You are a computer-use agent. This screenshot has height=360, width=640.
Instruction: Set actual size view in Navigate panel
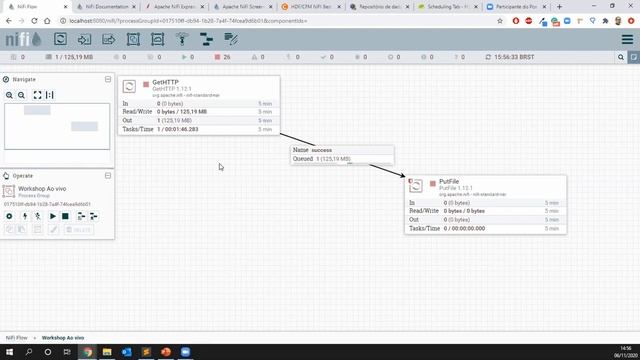(x=49, y=95)
